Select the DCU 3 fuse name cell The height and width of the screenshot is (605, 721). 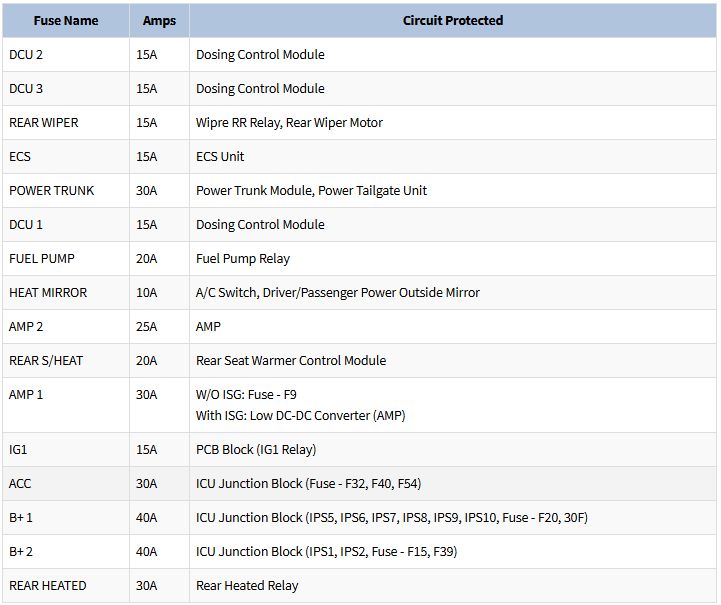coord(26,89)
